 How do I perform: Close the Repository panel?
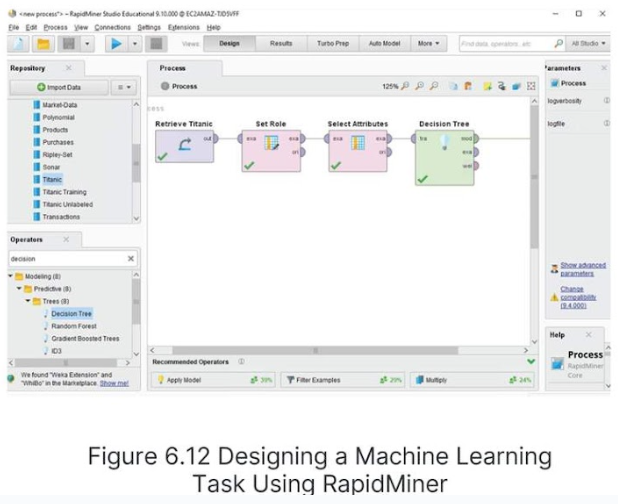tap(69, 68)
